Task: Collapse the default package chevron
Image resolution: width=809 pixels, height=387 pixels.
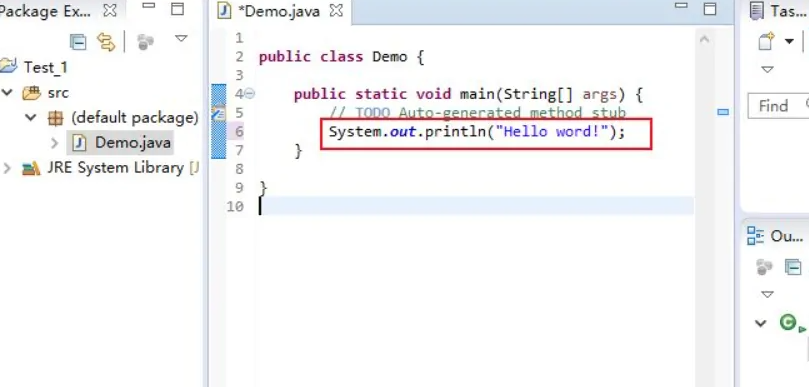Action: [31, 118]
